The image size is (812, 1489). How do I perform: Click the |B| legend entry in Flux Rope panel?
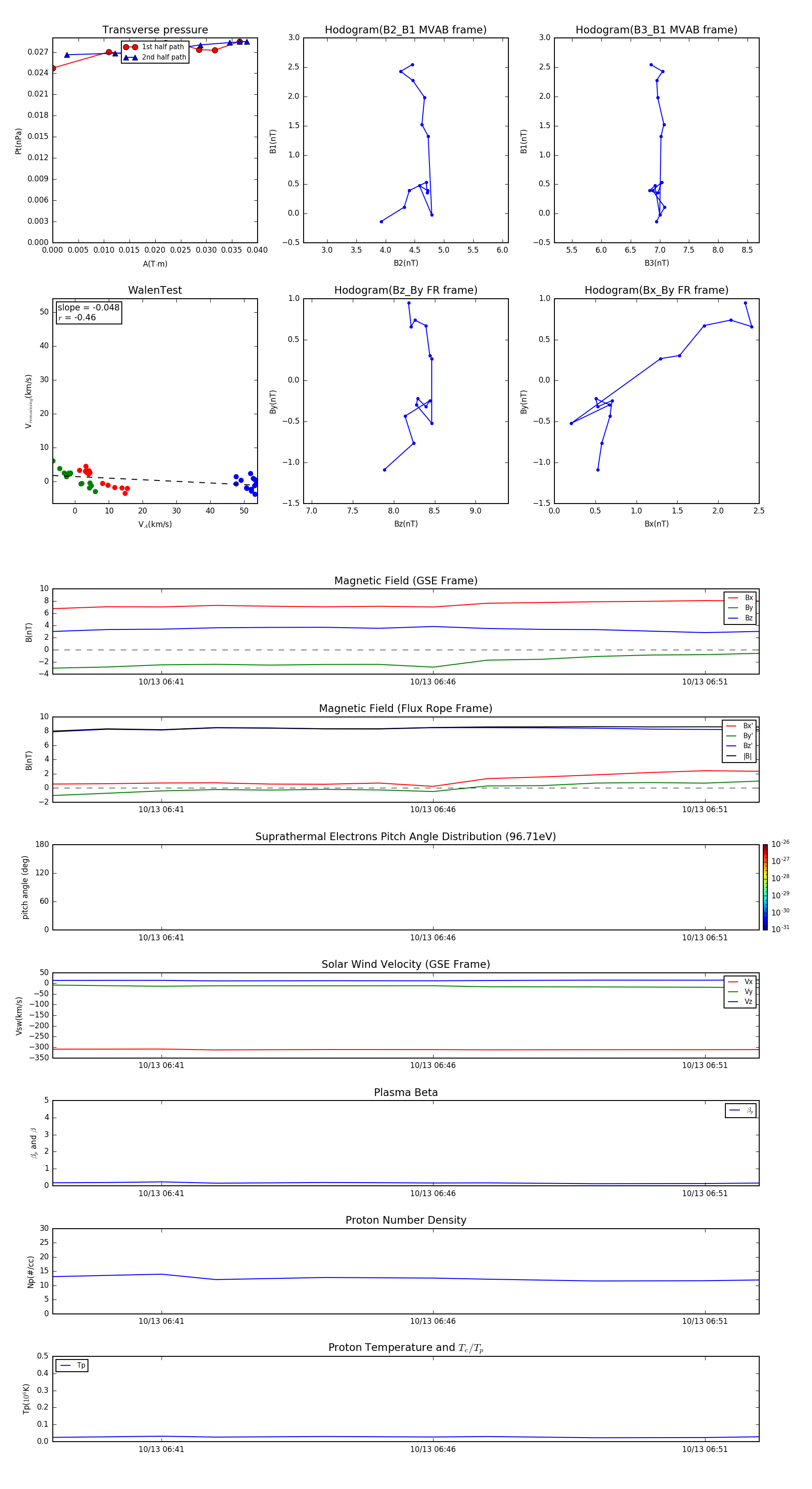click(739, 756)
